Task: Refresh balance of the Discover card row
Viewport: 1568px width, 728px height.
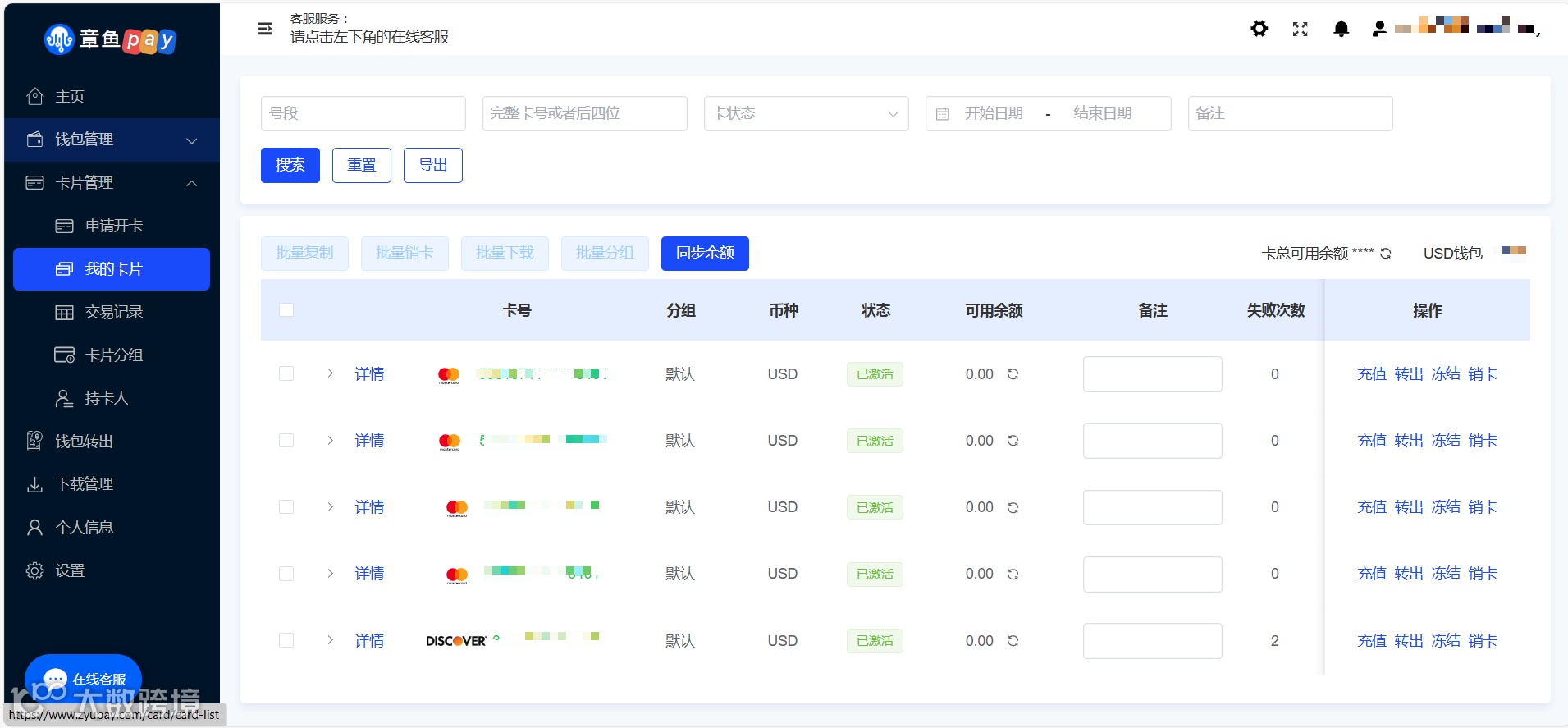Action: [1013, 641]
